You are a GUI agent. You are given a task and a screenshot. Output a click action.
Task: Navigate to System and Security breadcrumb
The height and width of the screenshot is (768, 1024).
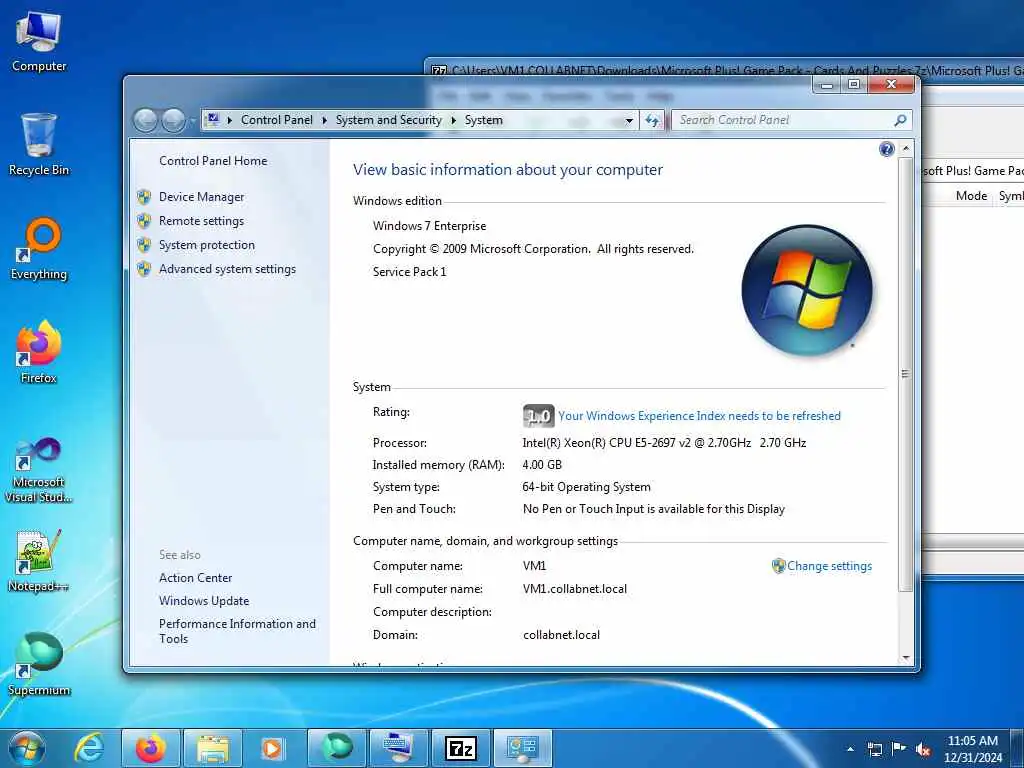click(389, 120)
